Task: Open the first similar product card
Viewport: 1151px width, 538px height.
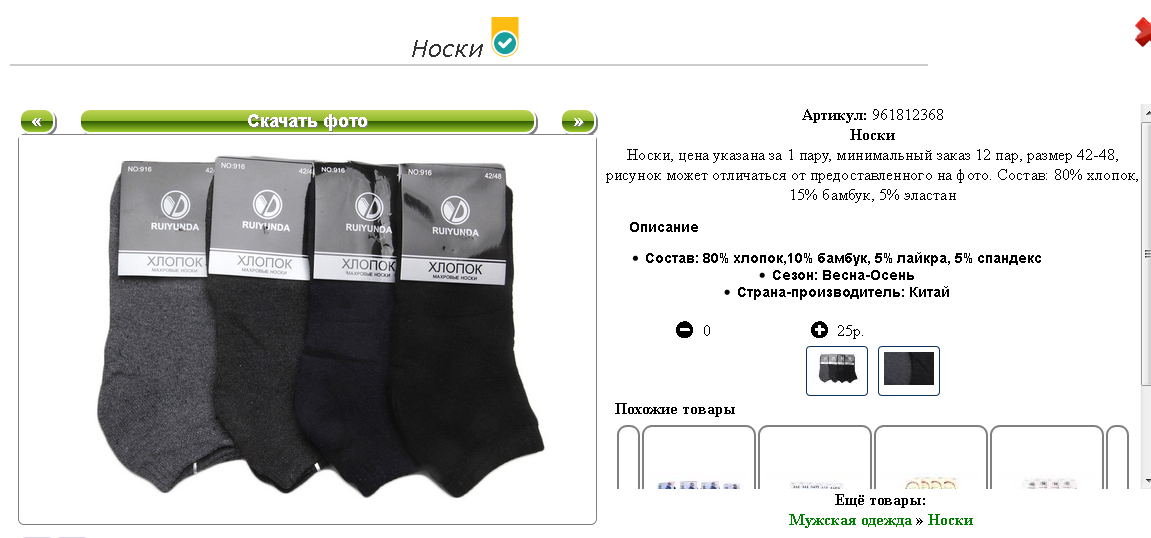Action: point(699,457)
